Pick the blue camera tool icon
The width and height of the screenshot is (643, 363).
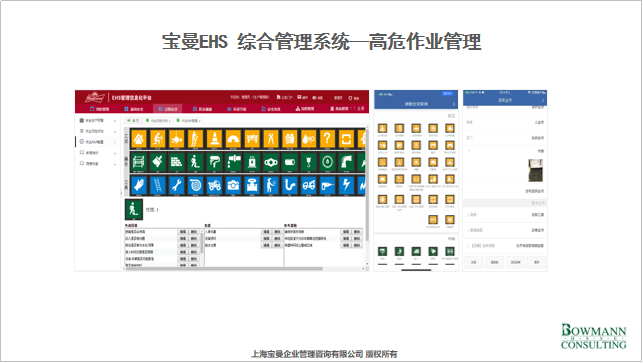click(233, 185)
